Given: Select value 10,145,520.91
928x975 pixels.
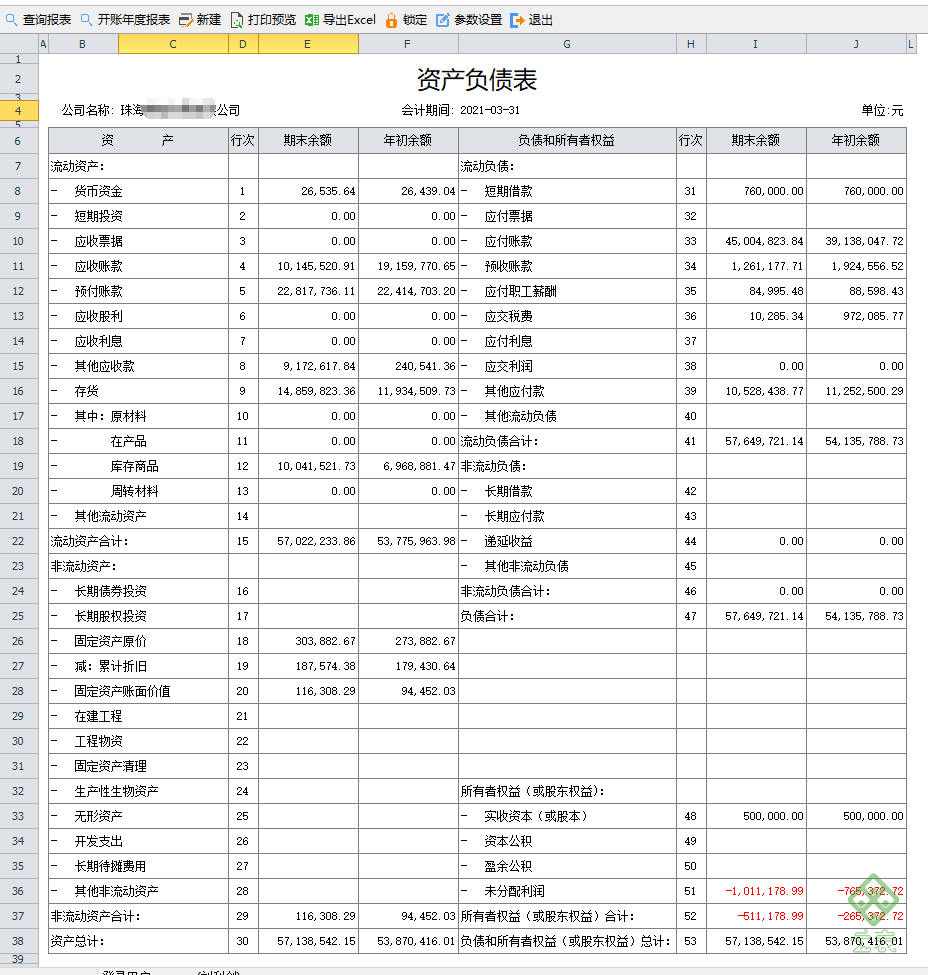Looking at the screenshot, I should pyautogui.click(x=309, y=266).
